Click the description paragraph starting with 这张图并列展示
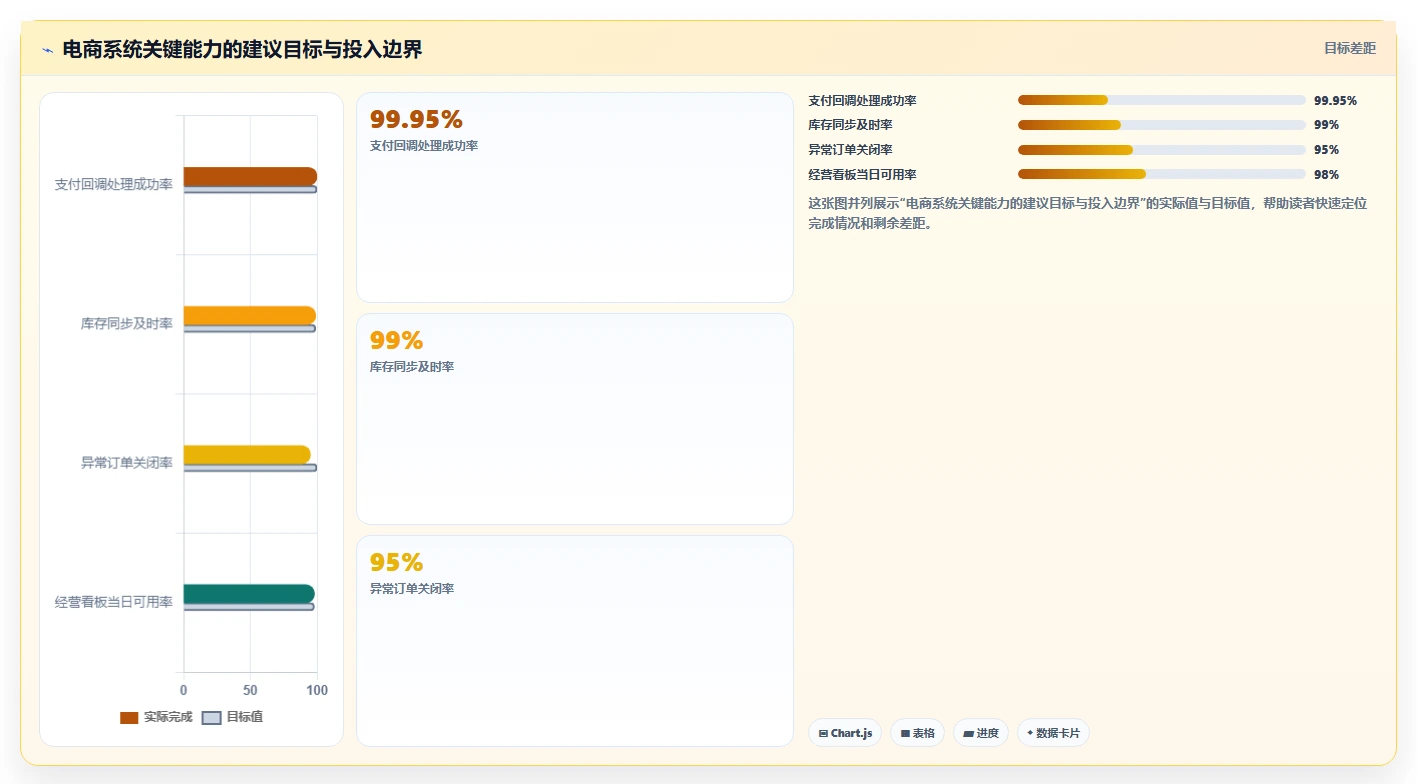1417x784 pixels. click(1088, 213)
